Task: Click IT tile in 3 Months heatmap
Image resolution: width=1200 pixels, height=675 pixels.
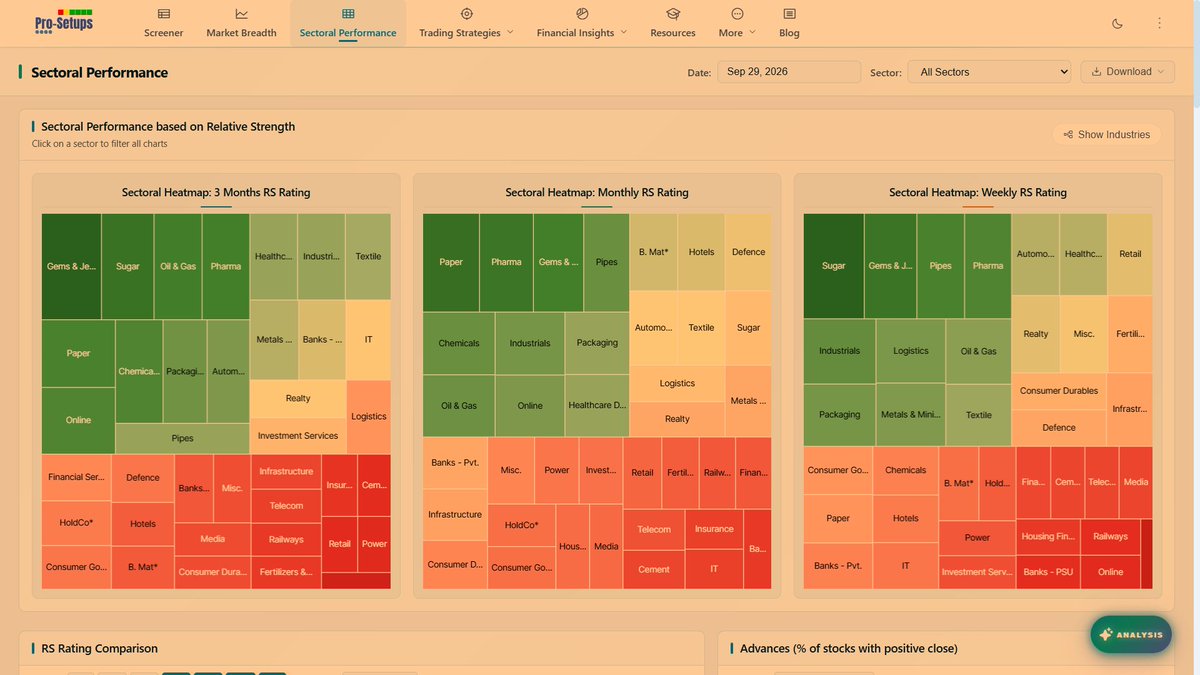Action: [x=368, y=340]
